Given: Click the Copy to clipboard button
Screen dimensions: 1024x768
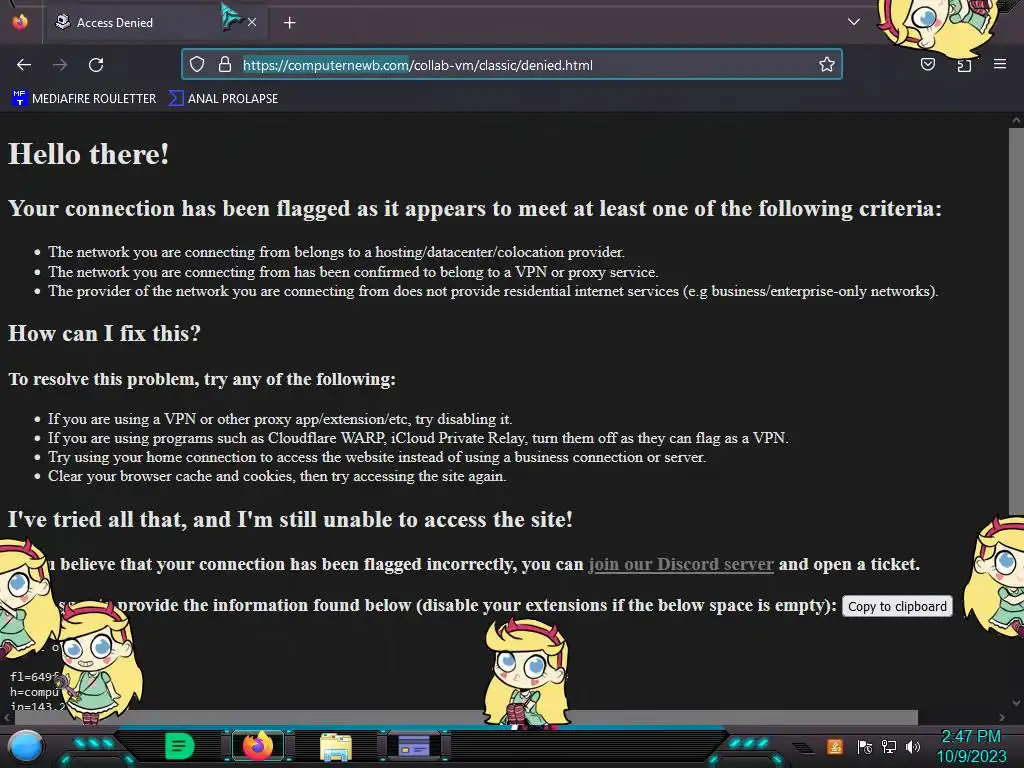Looking at the screenshot, I should [897, 607].
